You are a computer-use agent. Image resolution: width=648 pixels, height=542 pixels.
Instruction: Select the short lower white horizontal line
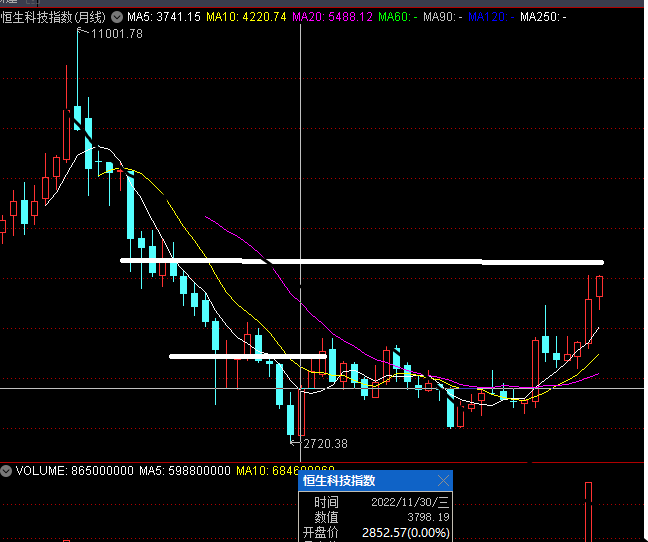[x=246, y=355]
